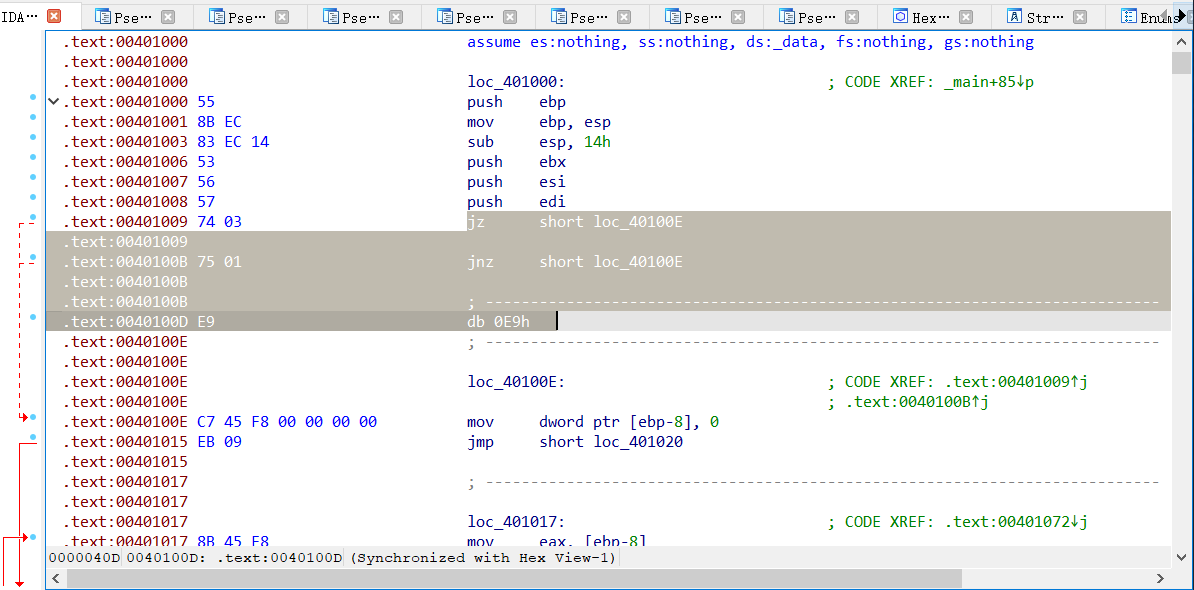Viewport: 1194px width, 590px height.
Task: Collapse the function at loc_401000 using chevron
Action: 53,102
